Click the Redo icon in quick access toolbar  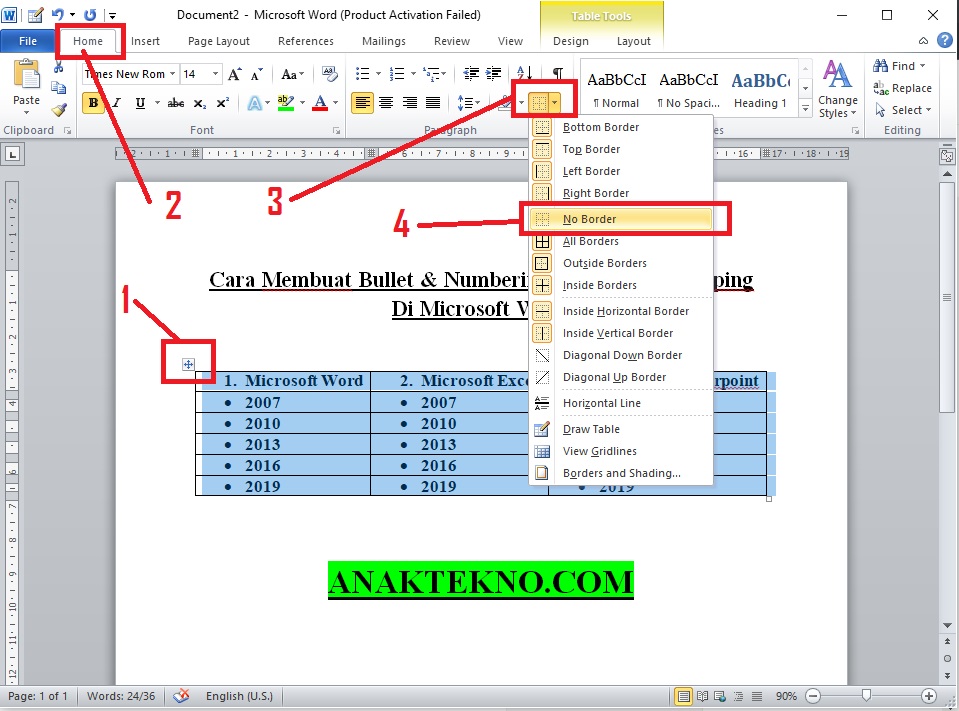click(x=90, y=15)
